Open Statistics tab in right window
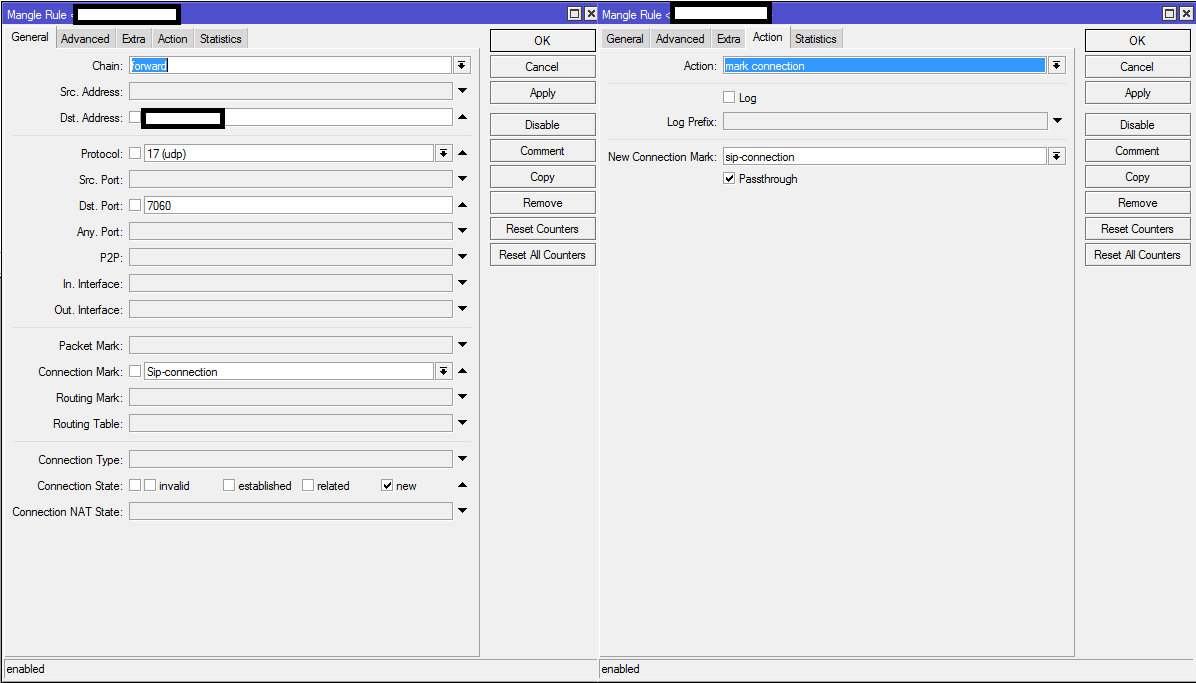The width and height of the screenshot is (1196, 683). pyautogui.click(x=815, y=39)
